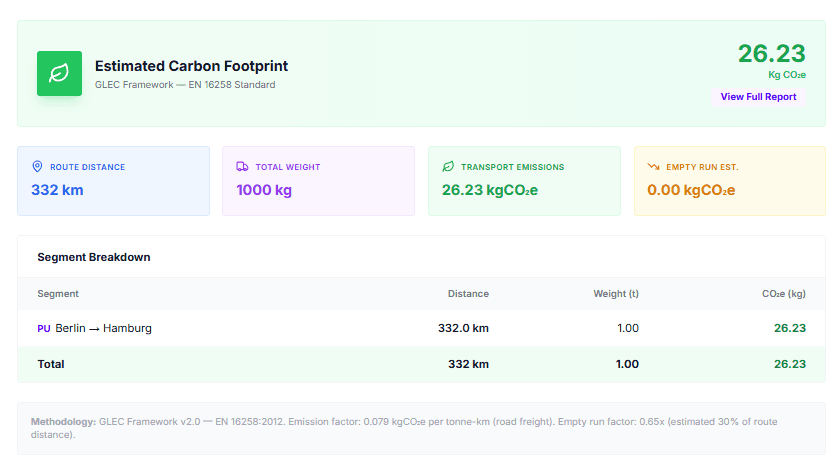Select the 1000 kg total weight value
Viewport: 840px width, 467px height.
[264, 190]
